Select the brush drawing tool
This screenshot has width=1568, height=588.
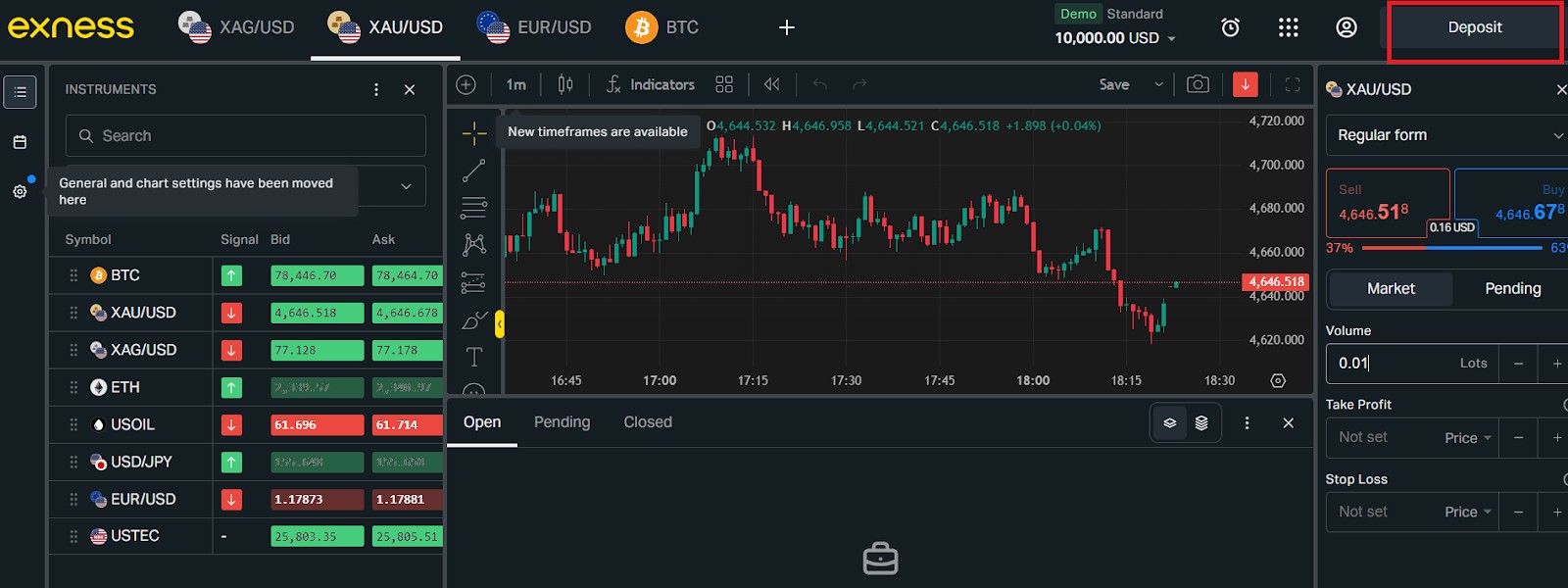click(x=474, y=320)
